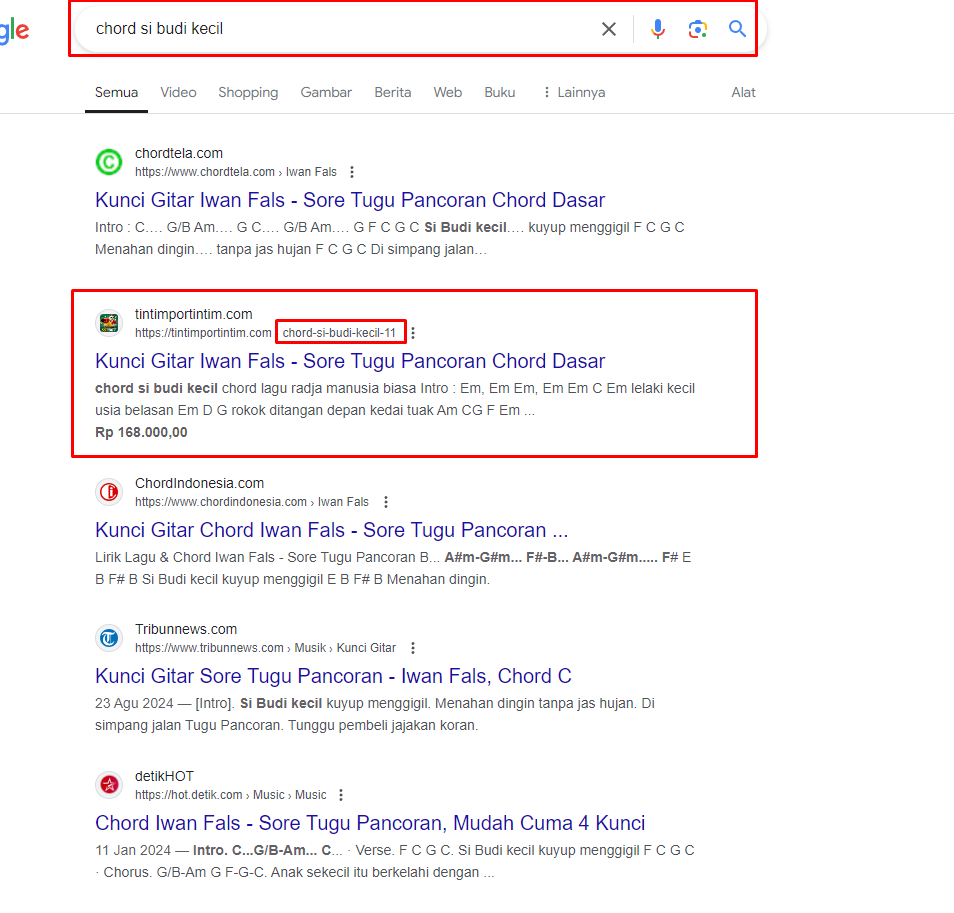Viewport: 954px width, 913px height.
Task: Open three-dot menu for detikHOT result
Action: coord(341,795)
